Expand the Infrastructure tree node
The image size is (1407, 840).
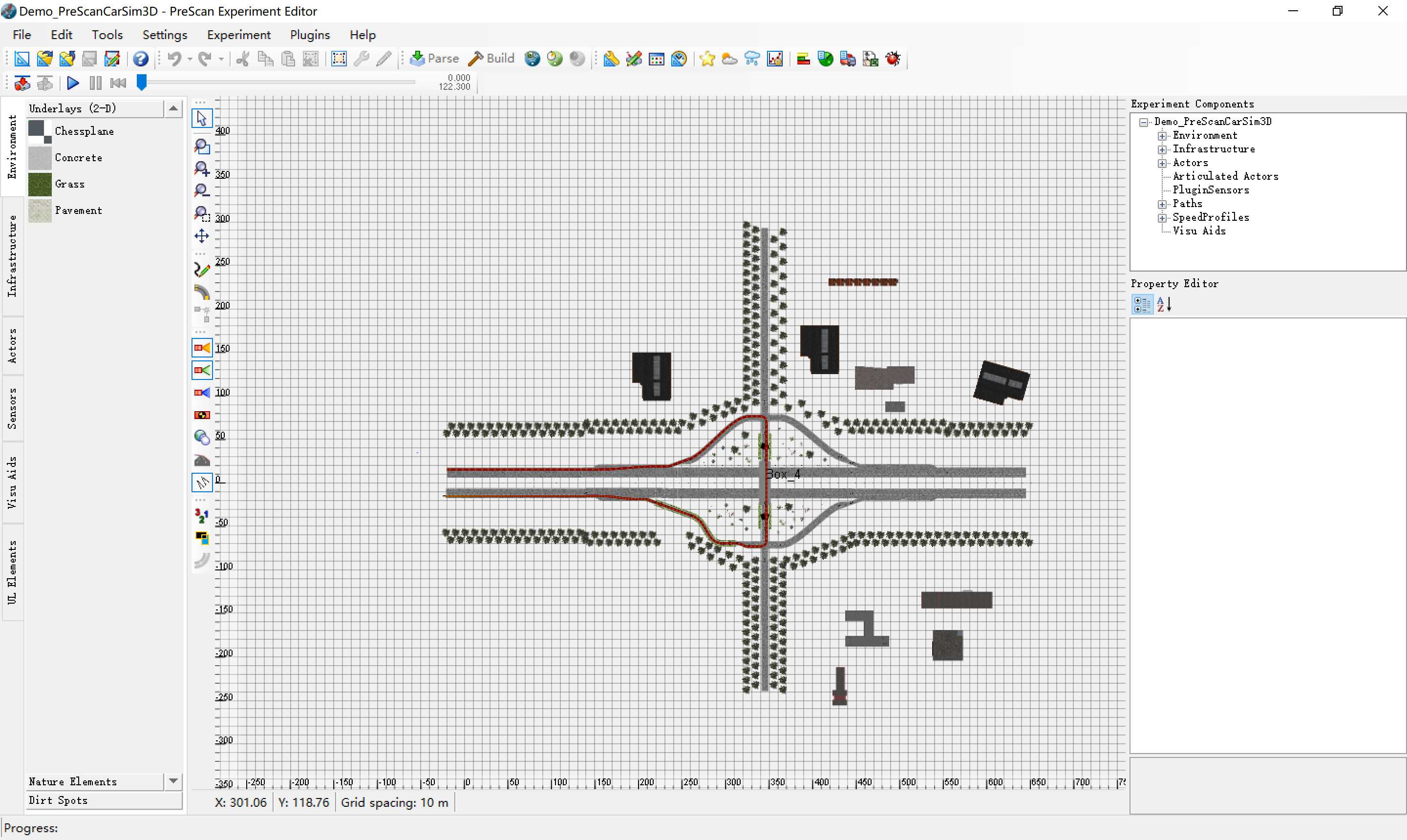coord(1162,149)
